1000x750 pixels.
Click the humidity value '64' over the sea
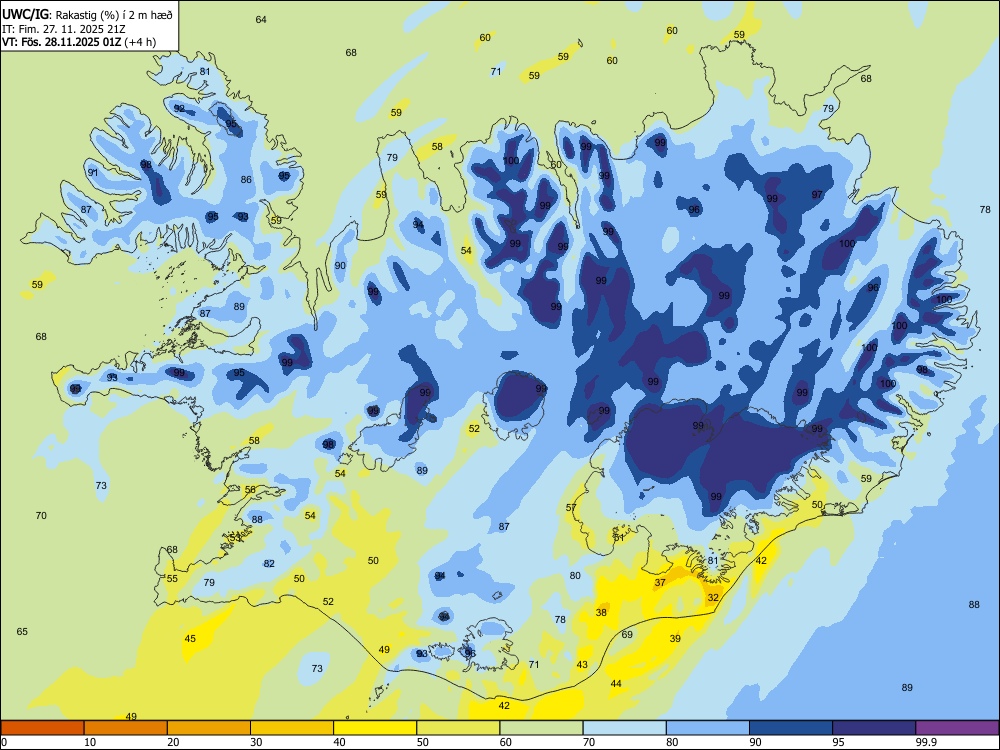(261, 19)
